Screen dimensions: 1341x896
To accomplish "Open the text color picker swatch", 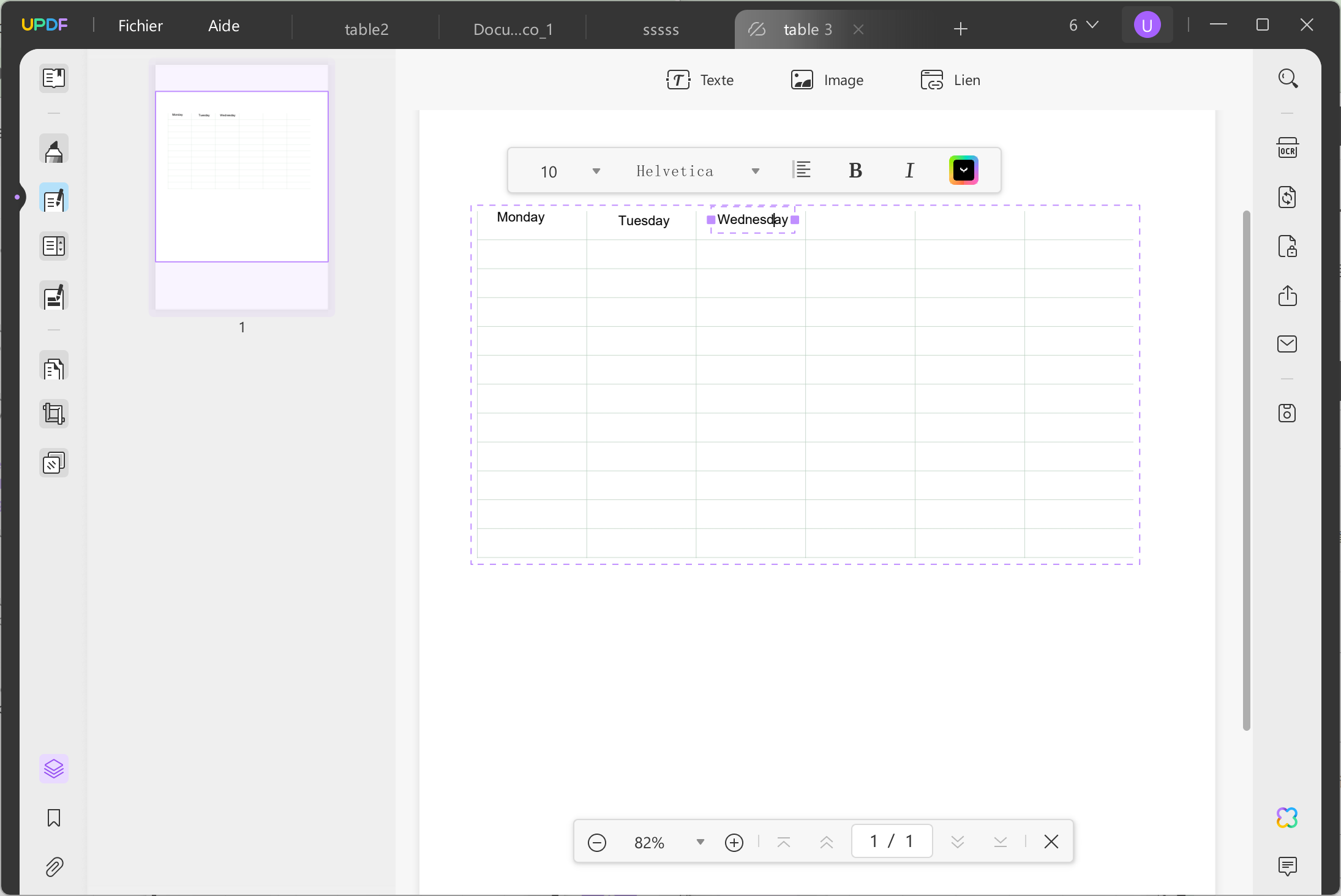I will 963,170.
